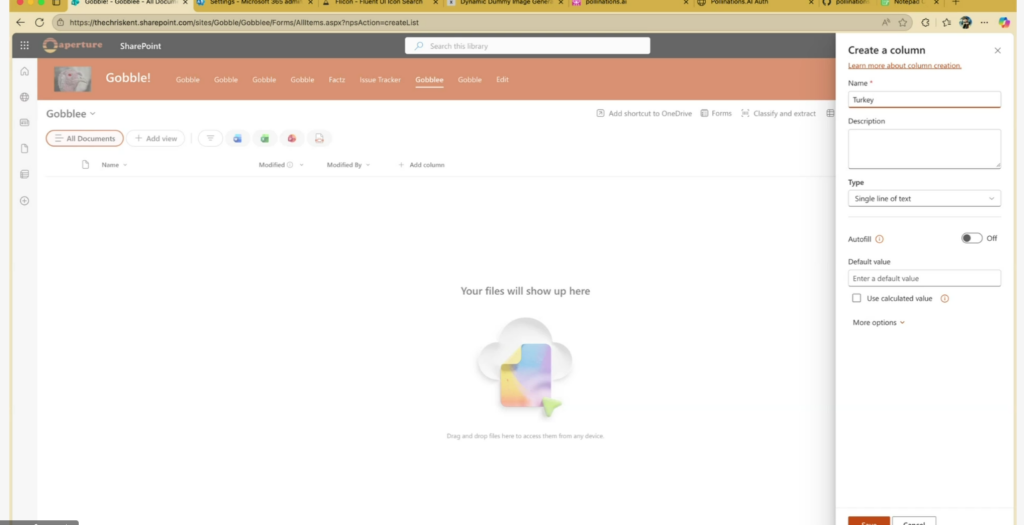Click the Search this library box
The image size is (1024, 525).
[527, 46]
